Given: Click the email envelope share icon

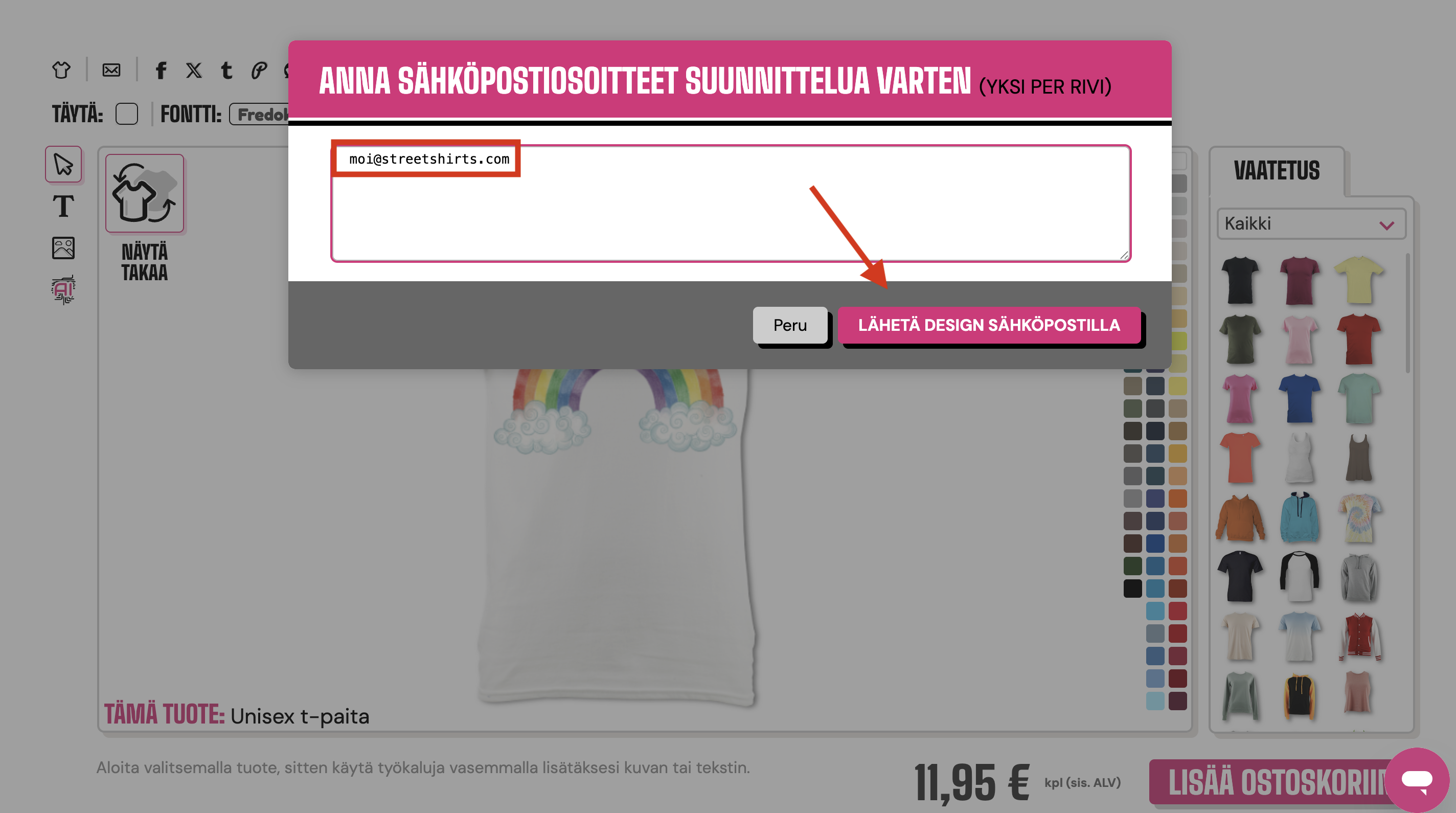Looking at the screenshot, I should pos(111,70).
